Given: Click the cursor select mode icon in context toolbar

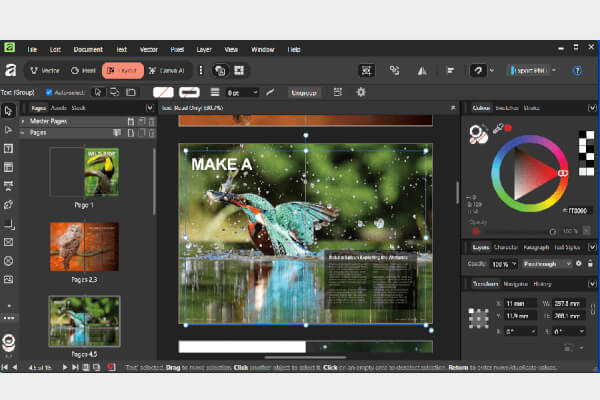Looking at the screenshot, I should tap(98, 92).
